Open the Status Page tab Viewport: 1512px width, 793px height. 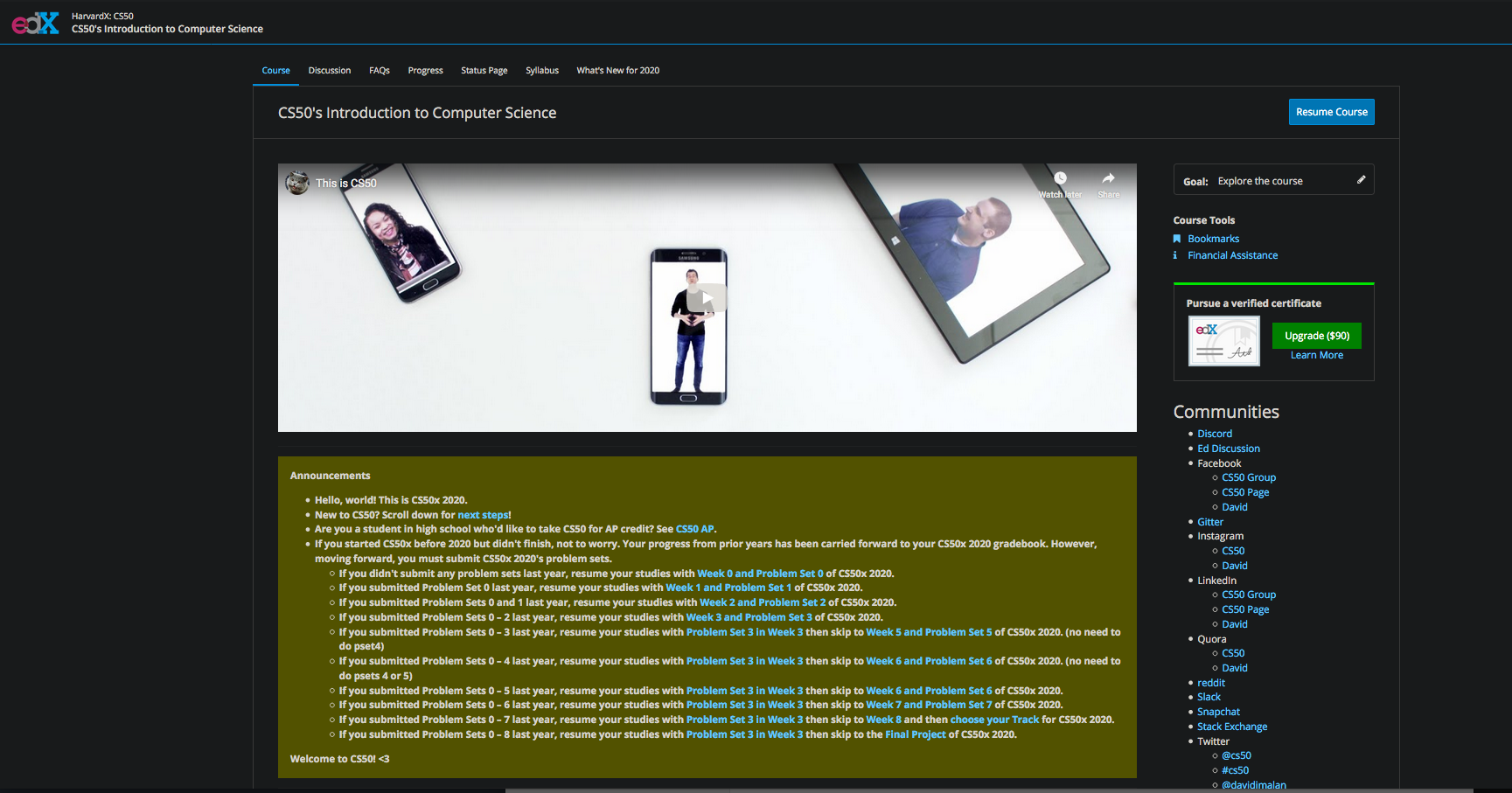[x=484, y=71]
